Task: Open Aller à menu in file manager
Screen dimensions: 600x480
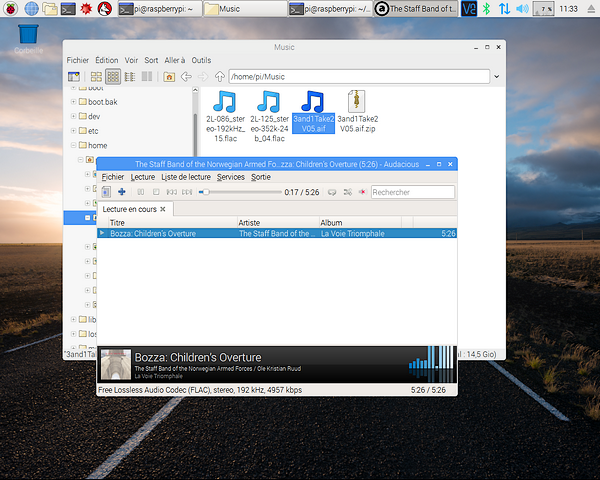Action: tap(174, 60)
